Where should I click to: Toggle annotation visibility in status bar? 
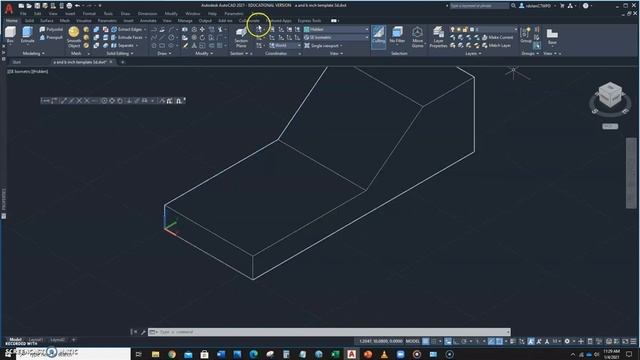pyautogui.click(x=531, y=341)
